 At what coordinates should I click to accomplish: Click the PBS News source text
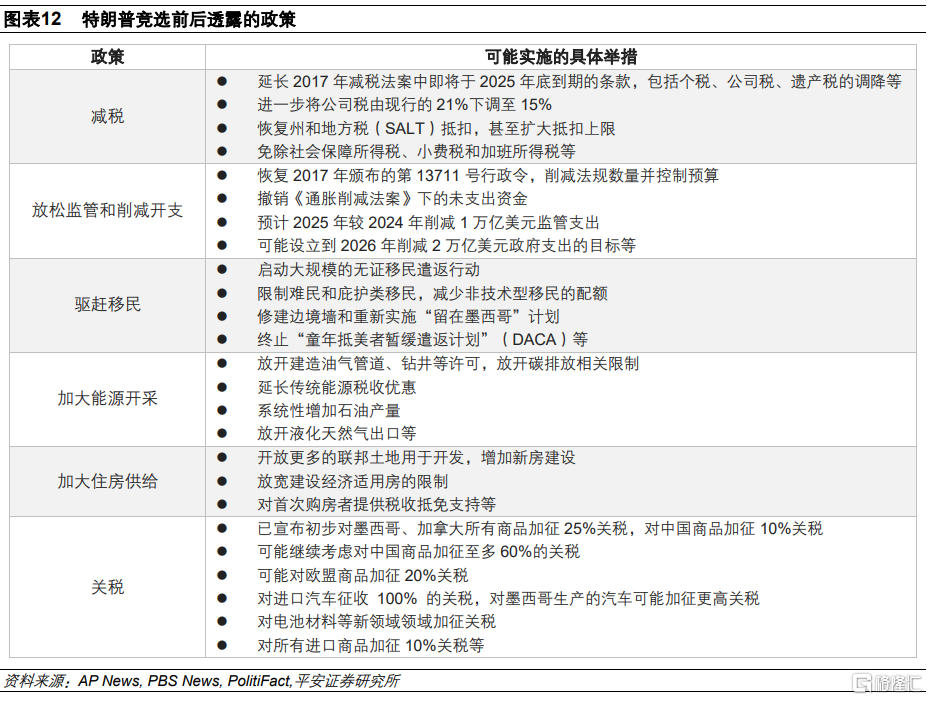coord(183,681)
